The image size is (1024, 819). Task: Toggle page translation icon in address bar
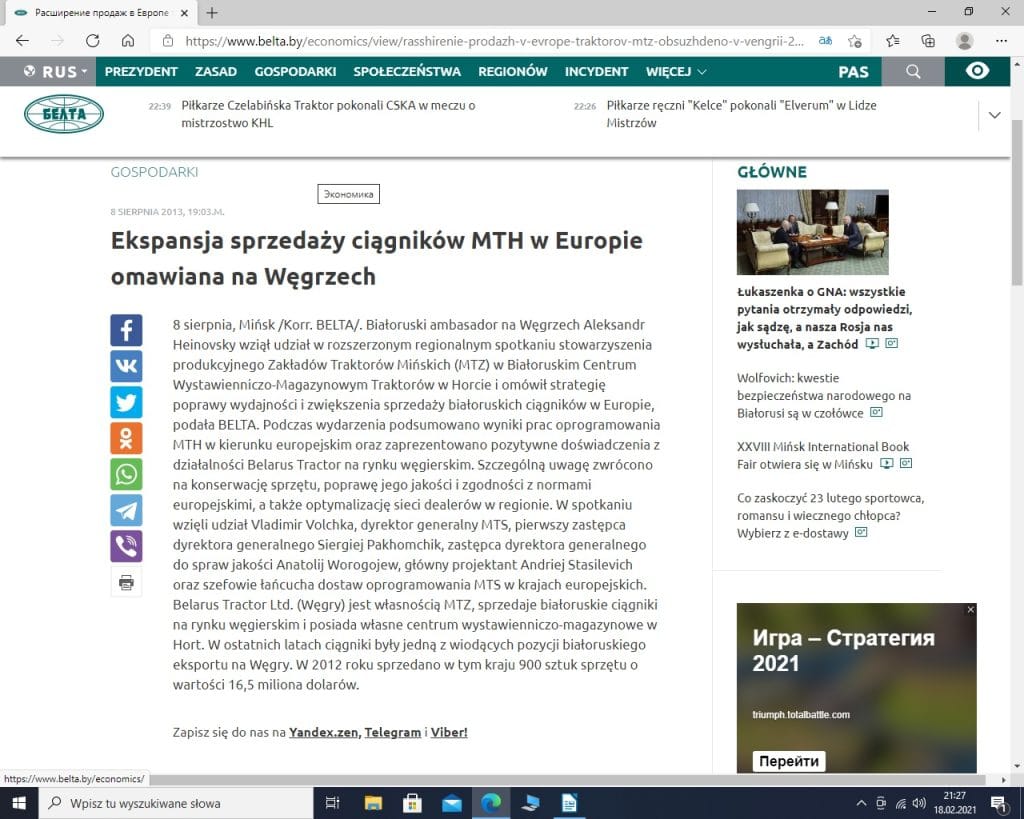(825, 41)
